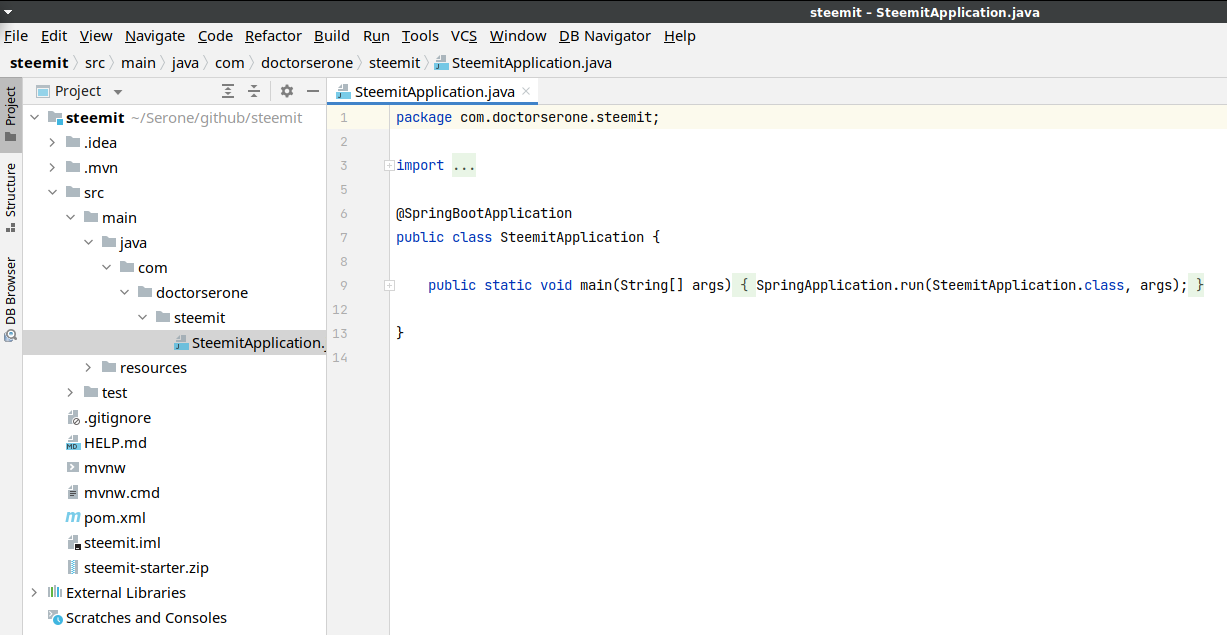
Task: Unfold the collapsed import statements
Action: click(x=389, y=166)
